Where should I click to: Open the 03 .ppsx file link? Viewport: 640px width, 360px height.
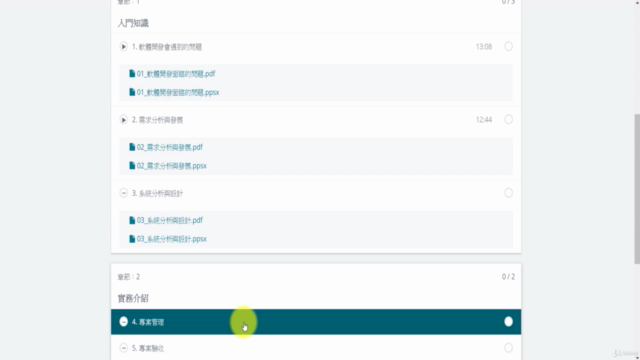(171, 239)
